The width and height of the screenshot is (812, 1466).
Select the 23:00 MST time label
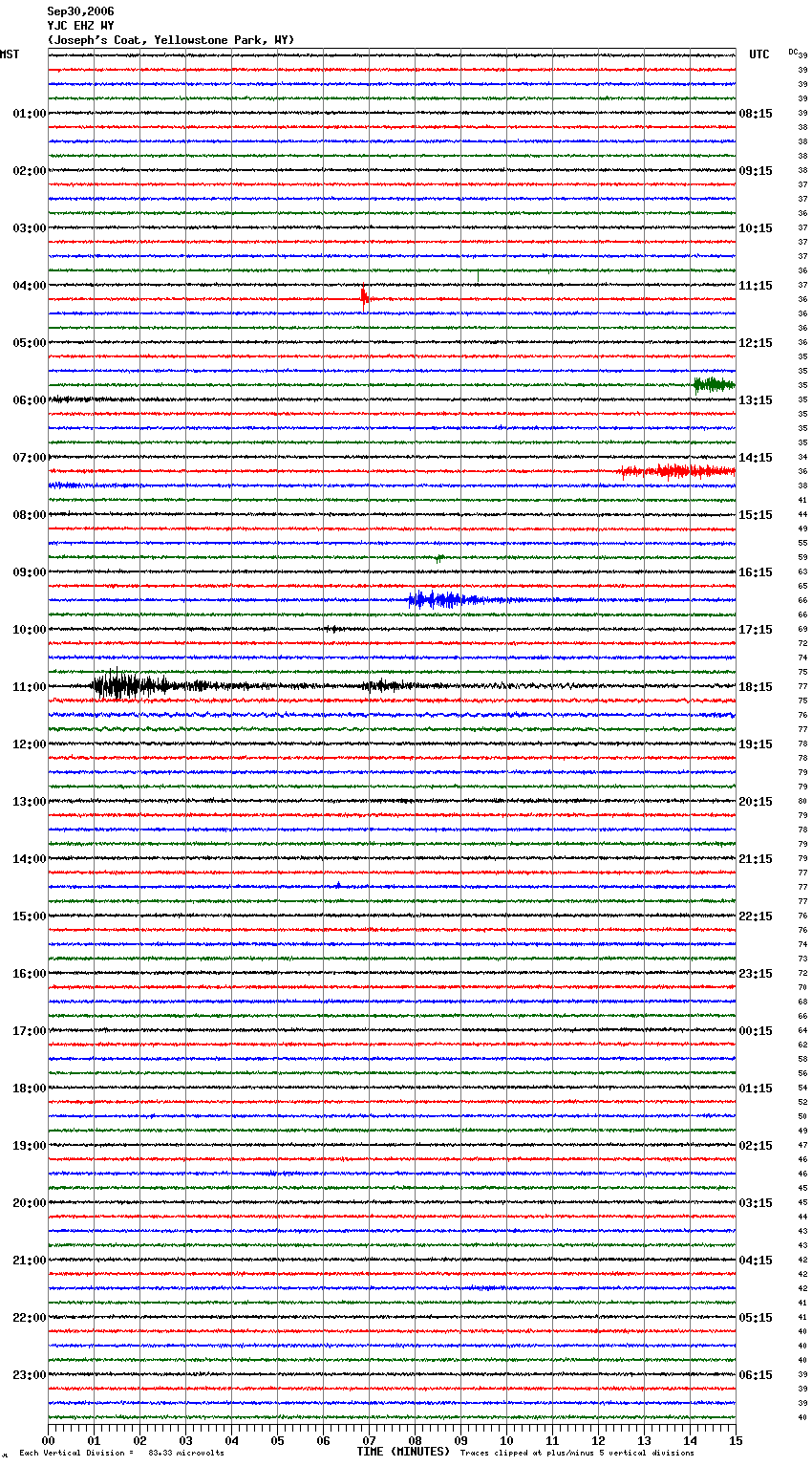point(29,1375)
